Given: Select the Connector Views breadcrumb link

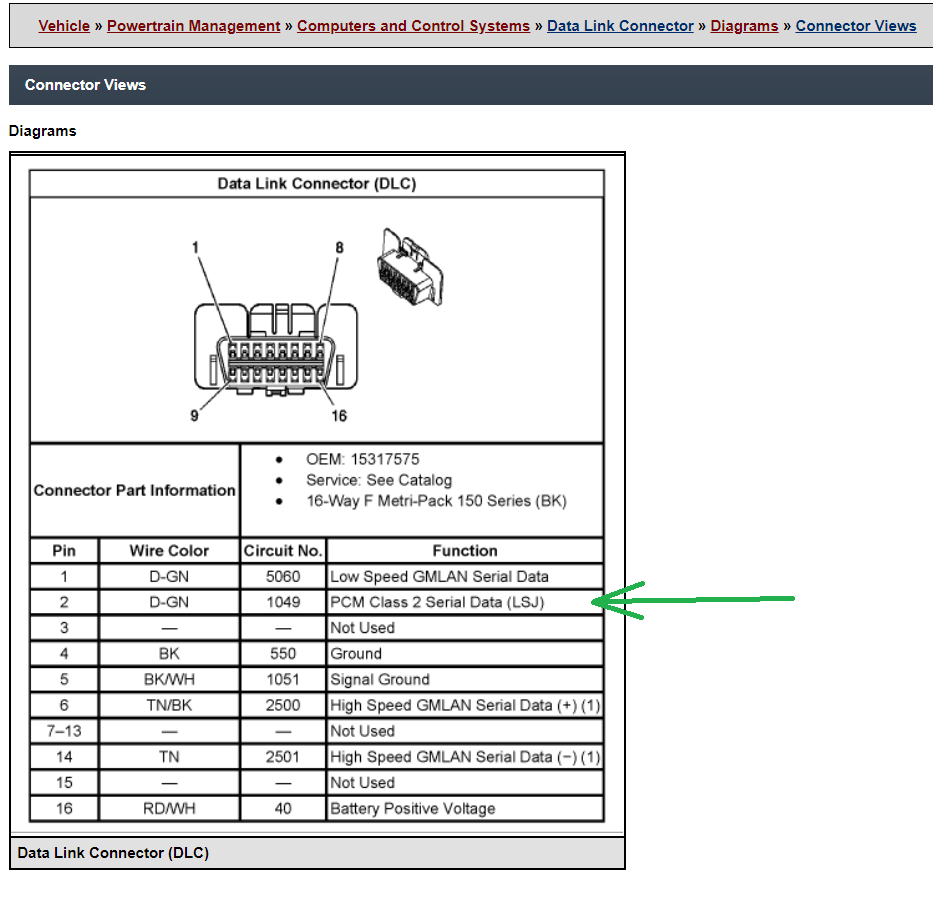Looking at the screenshot, I should coord(856,26).
